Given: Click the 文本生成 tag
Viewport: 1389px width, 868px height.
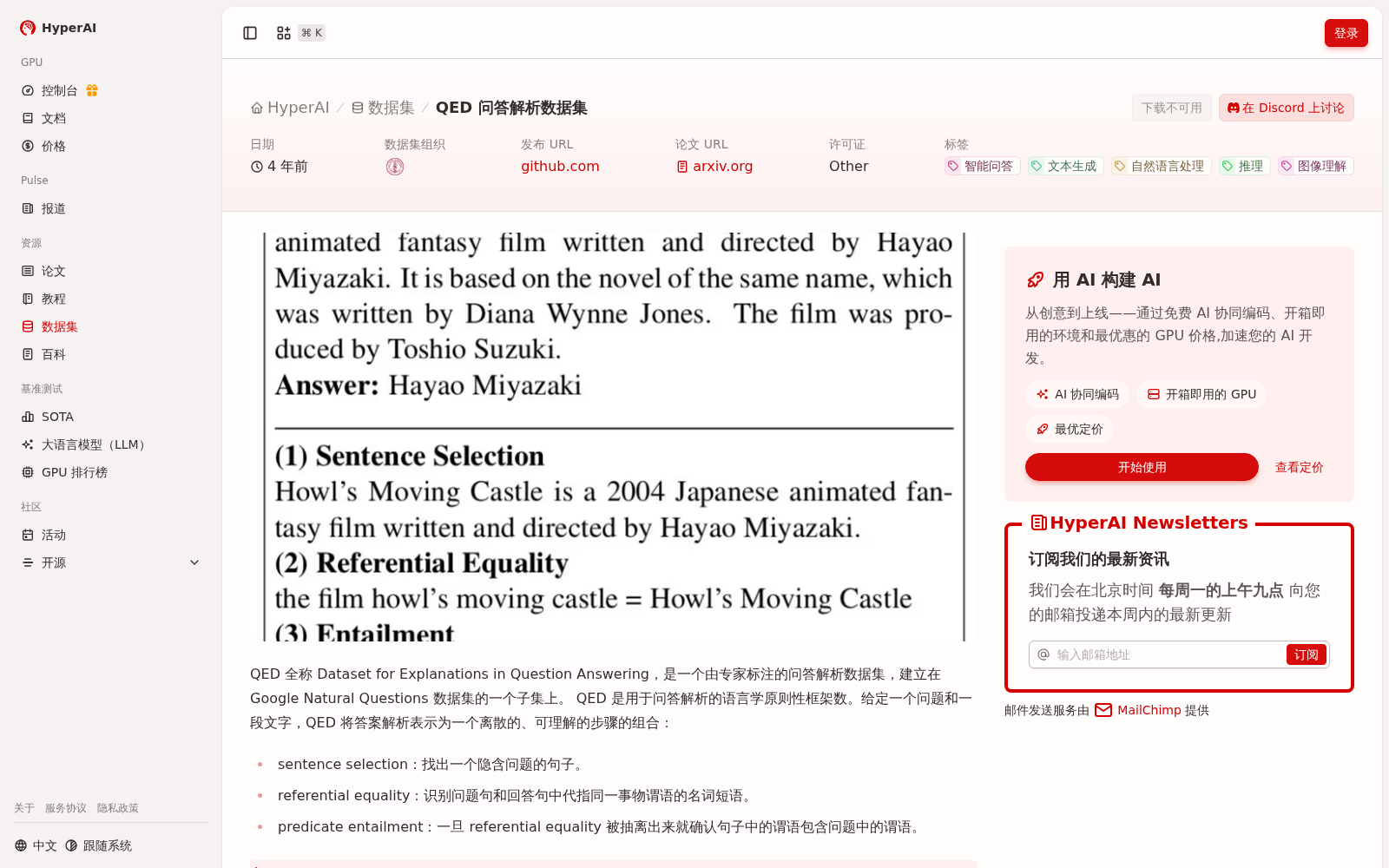Looking at the screenshot, I should [x=1065, y=166].
